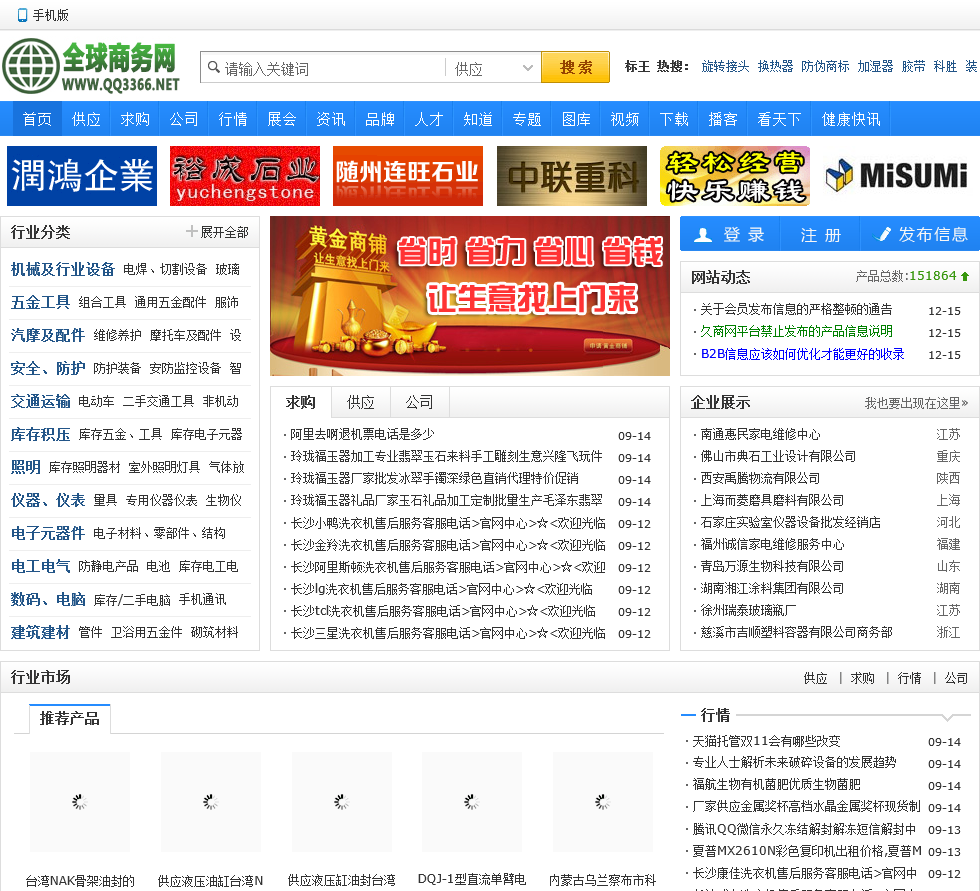Click the search magnifier icon

coord(214,67)
